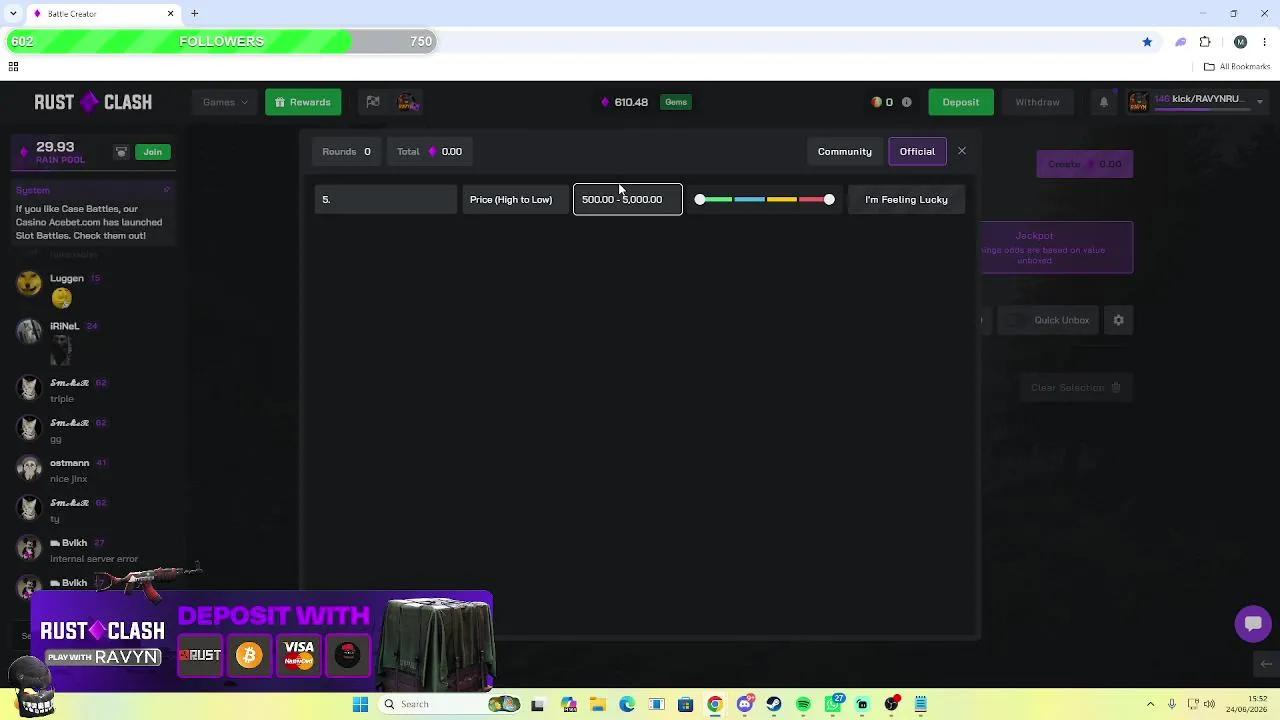Open Steam from taskbar
1280x720 pixels.
coord(773,704)
